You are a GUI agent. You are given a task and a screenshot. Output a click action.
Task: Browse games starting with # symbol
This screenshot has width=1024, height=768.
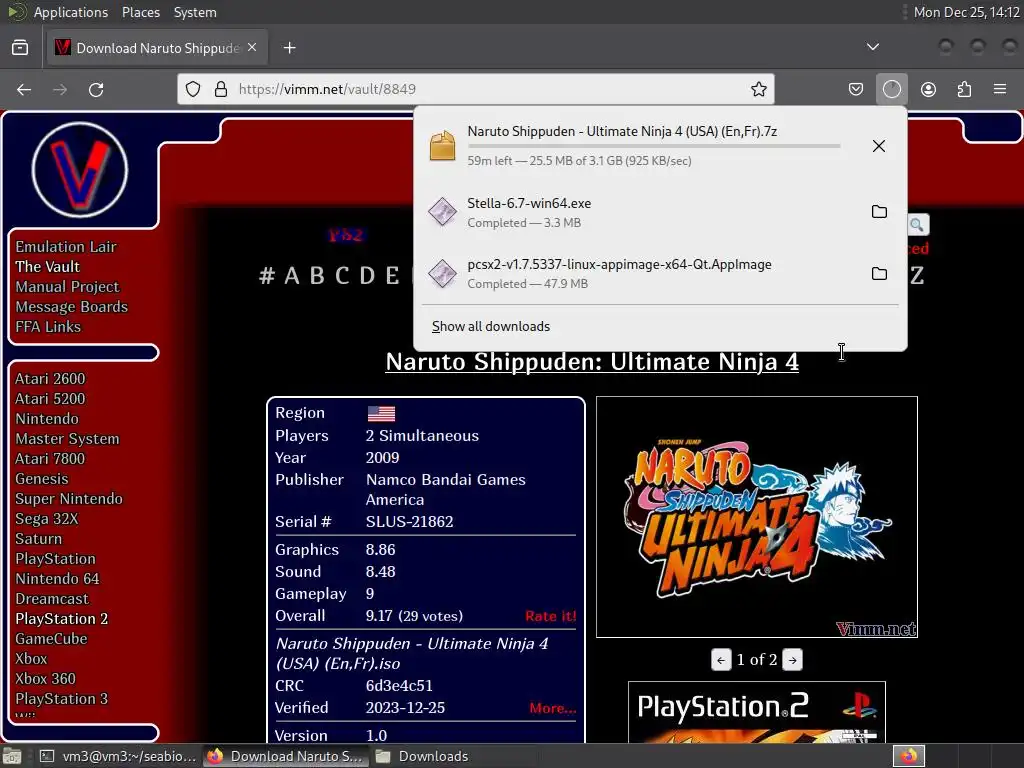tap(266, 276)
